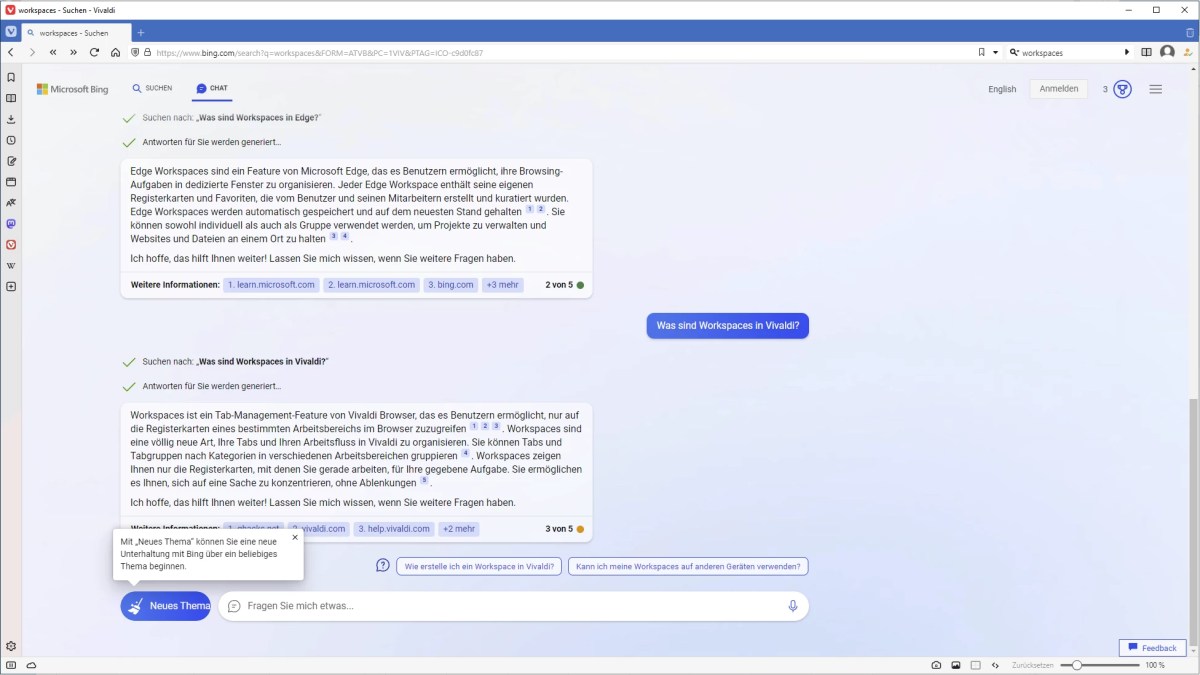Open the Downloads panel
This screenshot has height=675, width=1200.
(x=11, y=119)
